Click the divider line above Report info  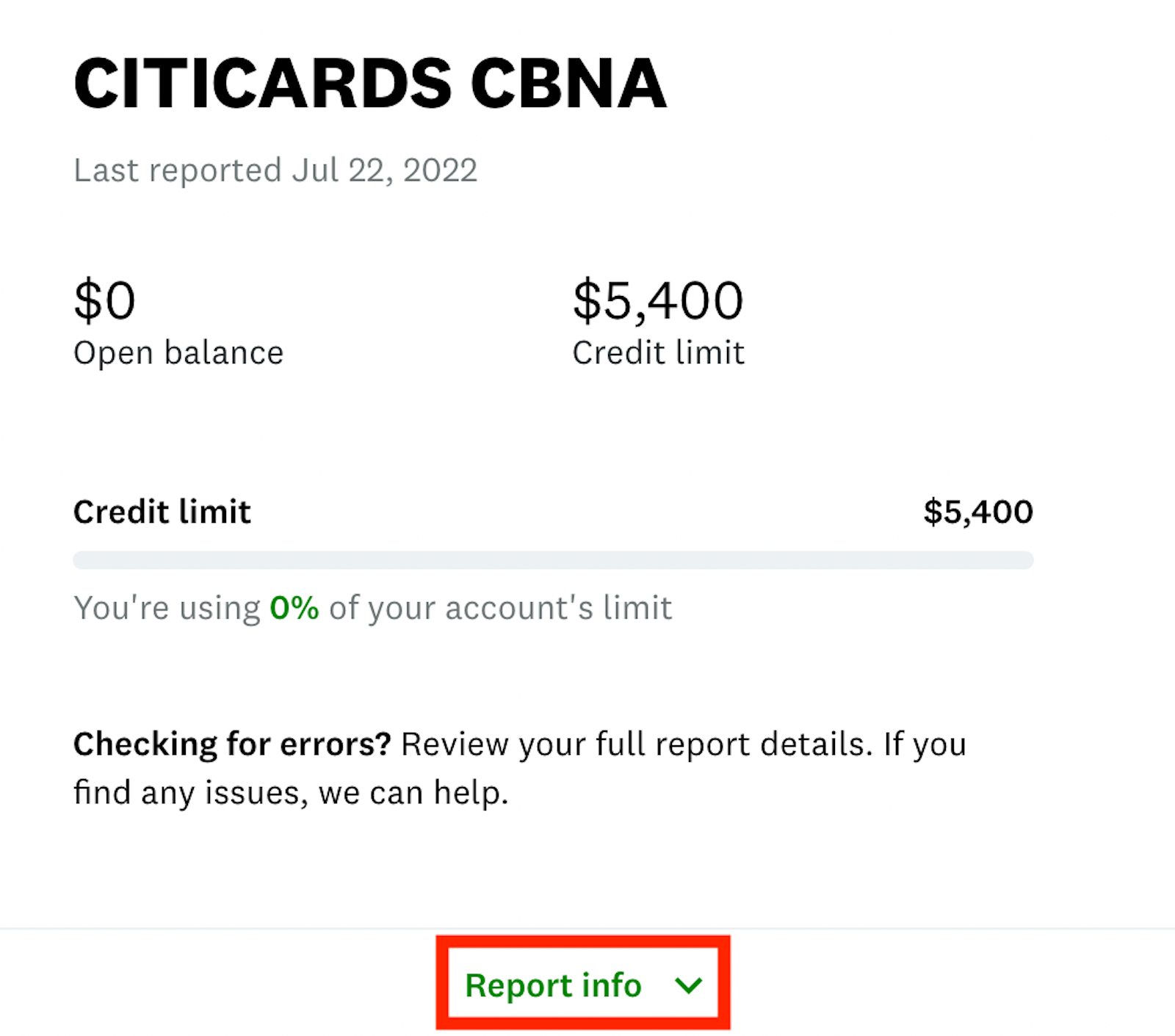pos(220,929)
